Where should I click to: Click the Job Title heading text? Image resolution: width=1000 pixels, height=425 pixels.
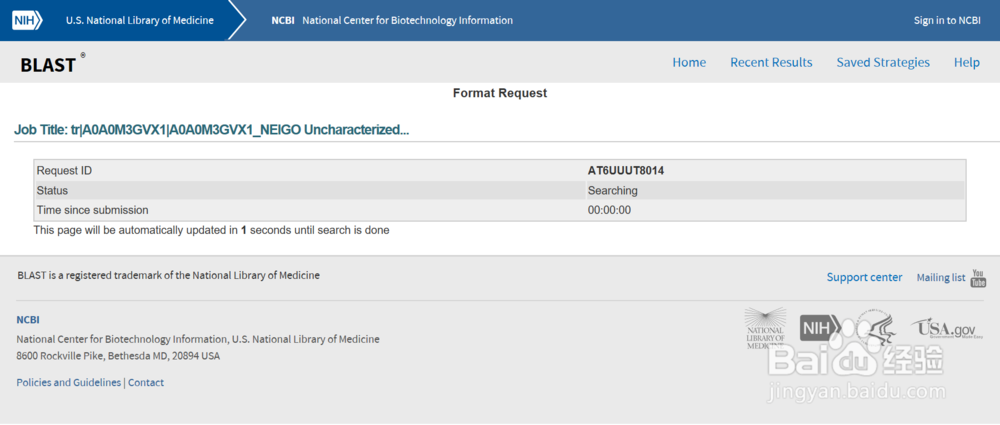[x=211, y=130]
